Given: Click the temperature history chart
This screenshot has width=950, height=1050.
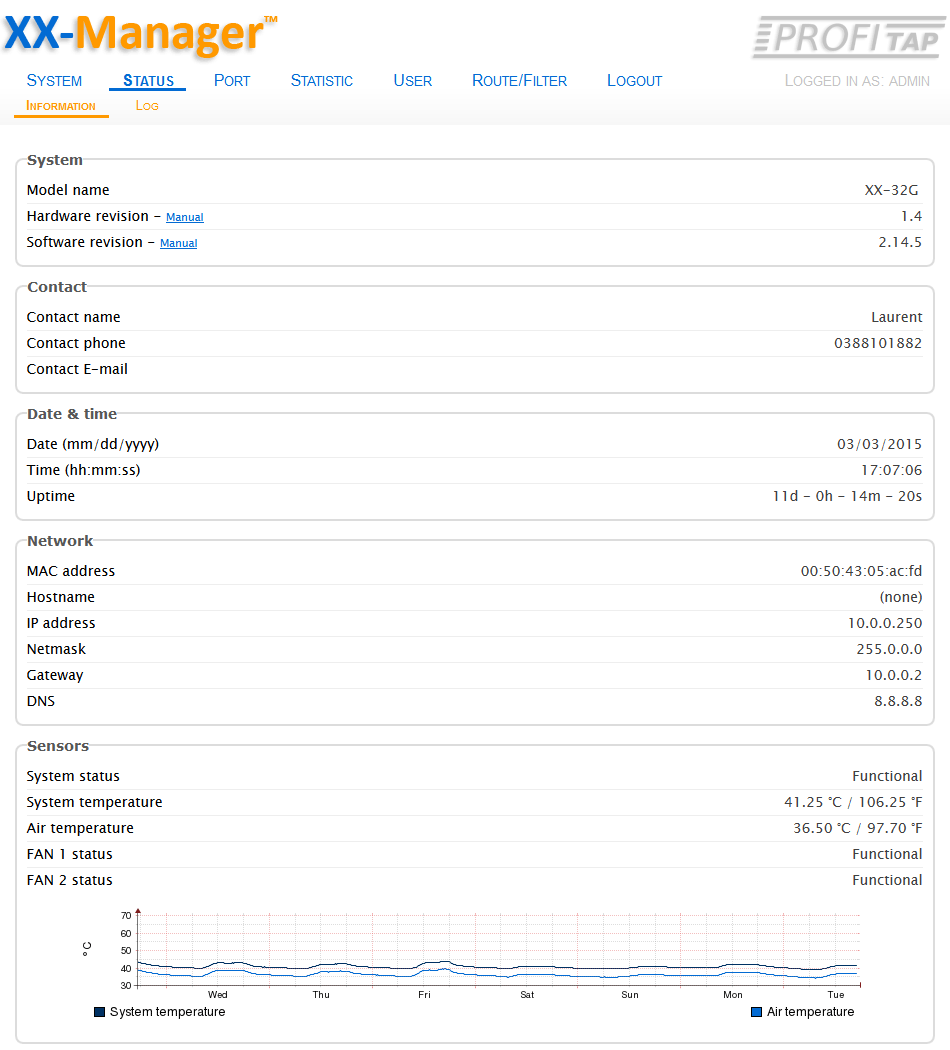Looking at the screenshot, I should coord(498,950).
